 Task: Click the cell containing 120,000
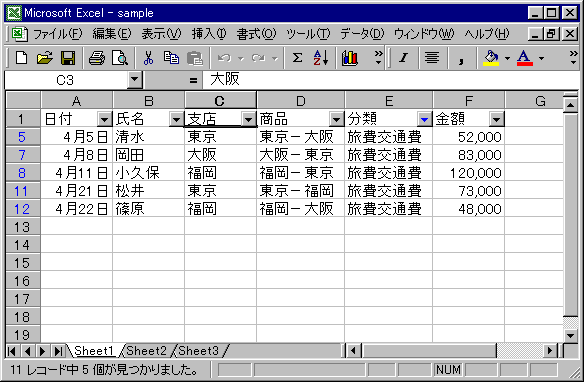click(x=469, y=173)
